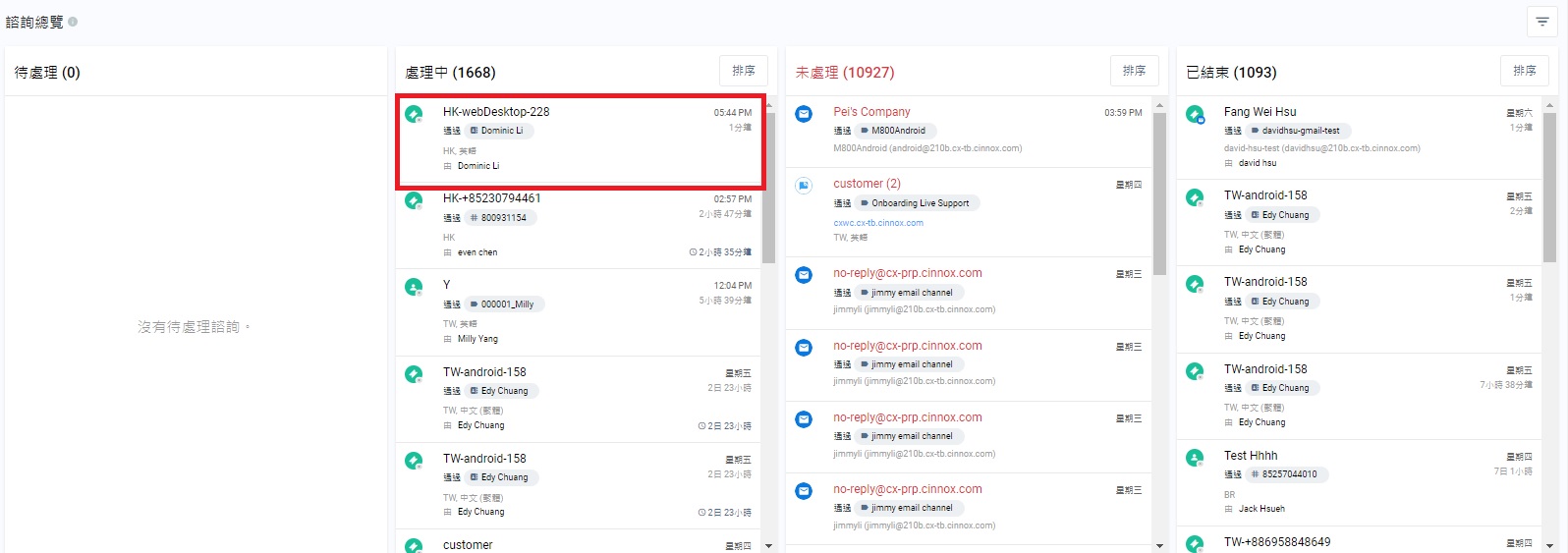This screenshot has width=1568, height=553.
Task: Sort the 未處理 column with 排序
Action: coord(1135,71)
